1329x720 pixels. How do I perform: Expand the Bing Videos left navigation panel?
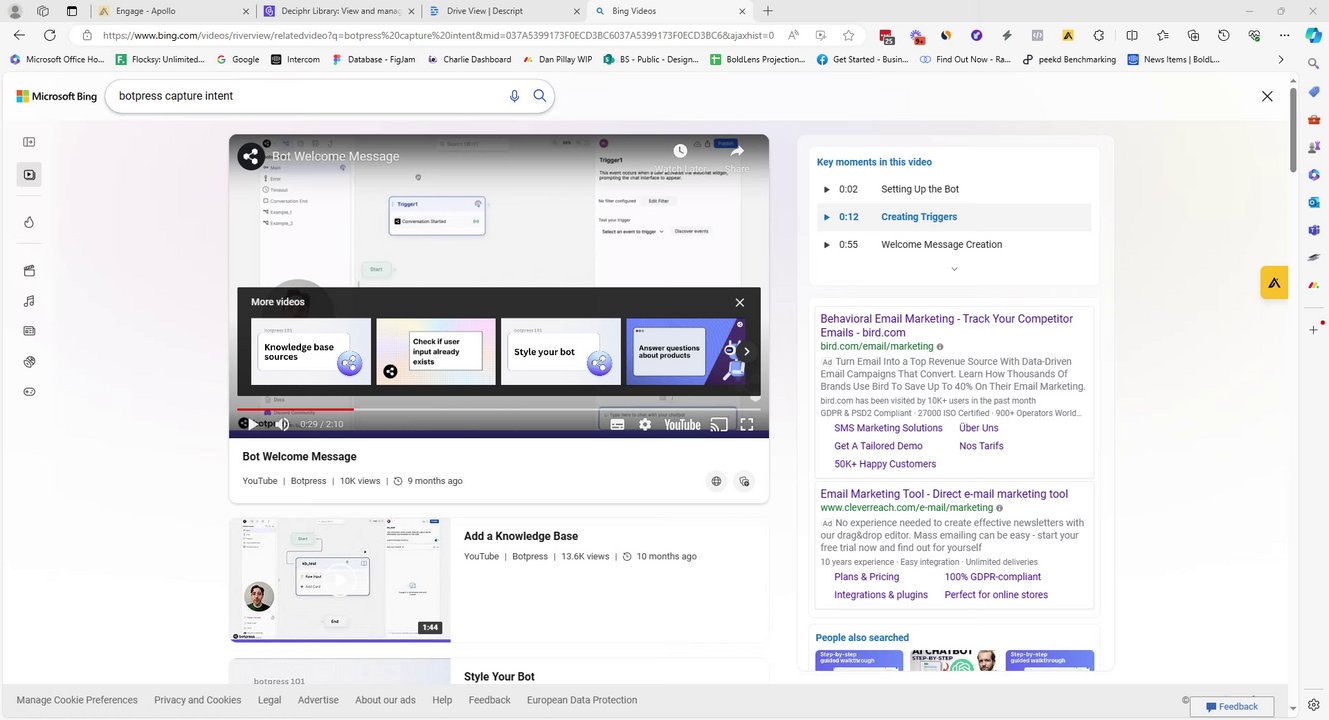(x=29, y=143)
